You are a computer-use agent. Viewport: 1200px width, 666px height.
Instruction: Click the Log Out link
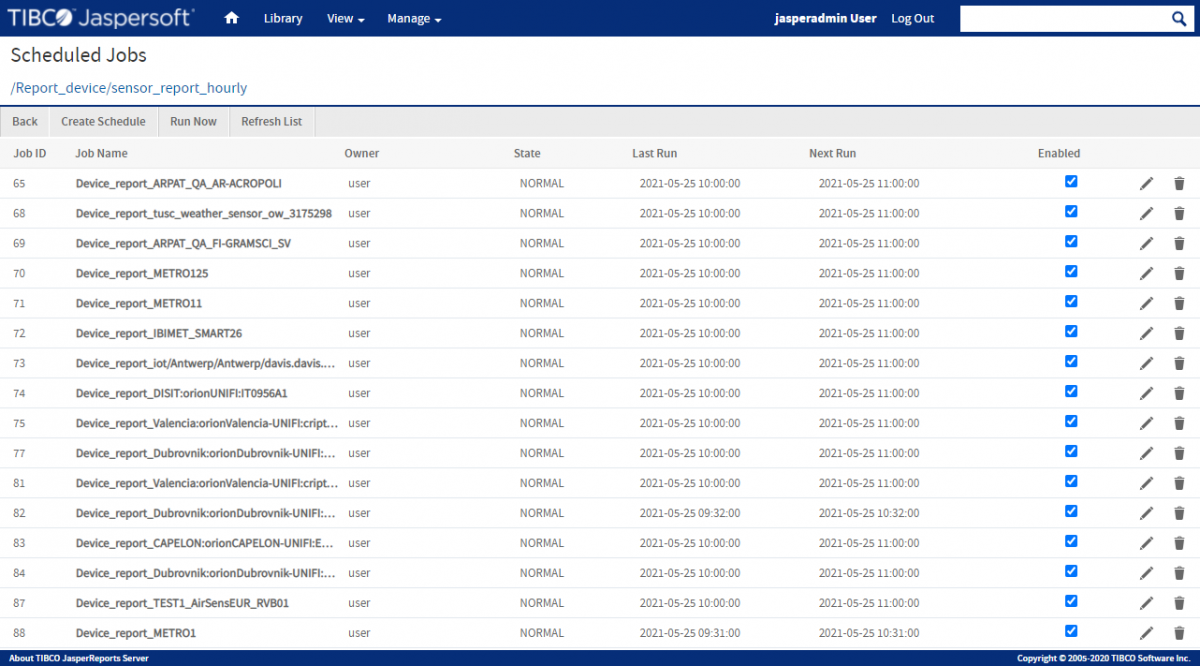pos(912,19)
